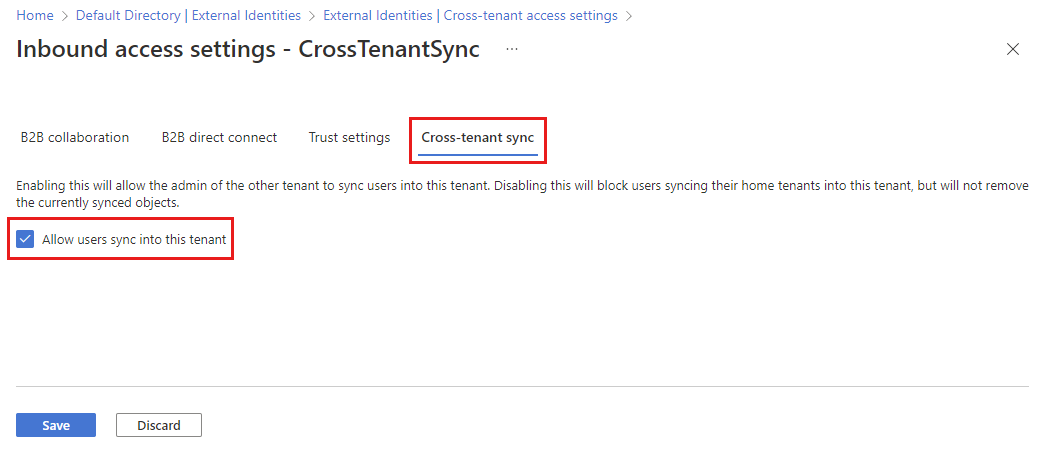Save the inbound access settings

click(56, 425)
